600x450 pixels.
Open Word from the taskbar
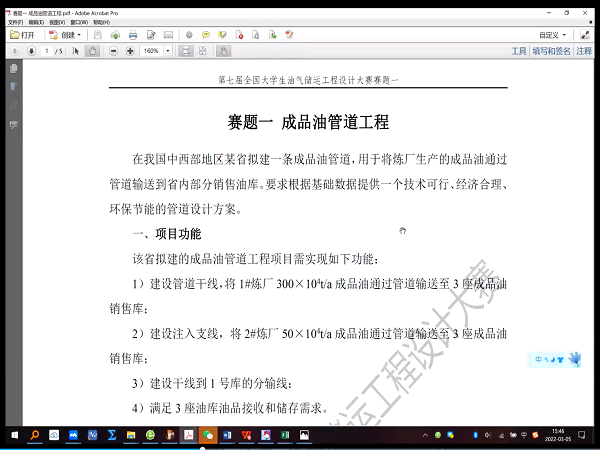227,435
